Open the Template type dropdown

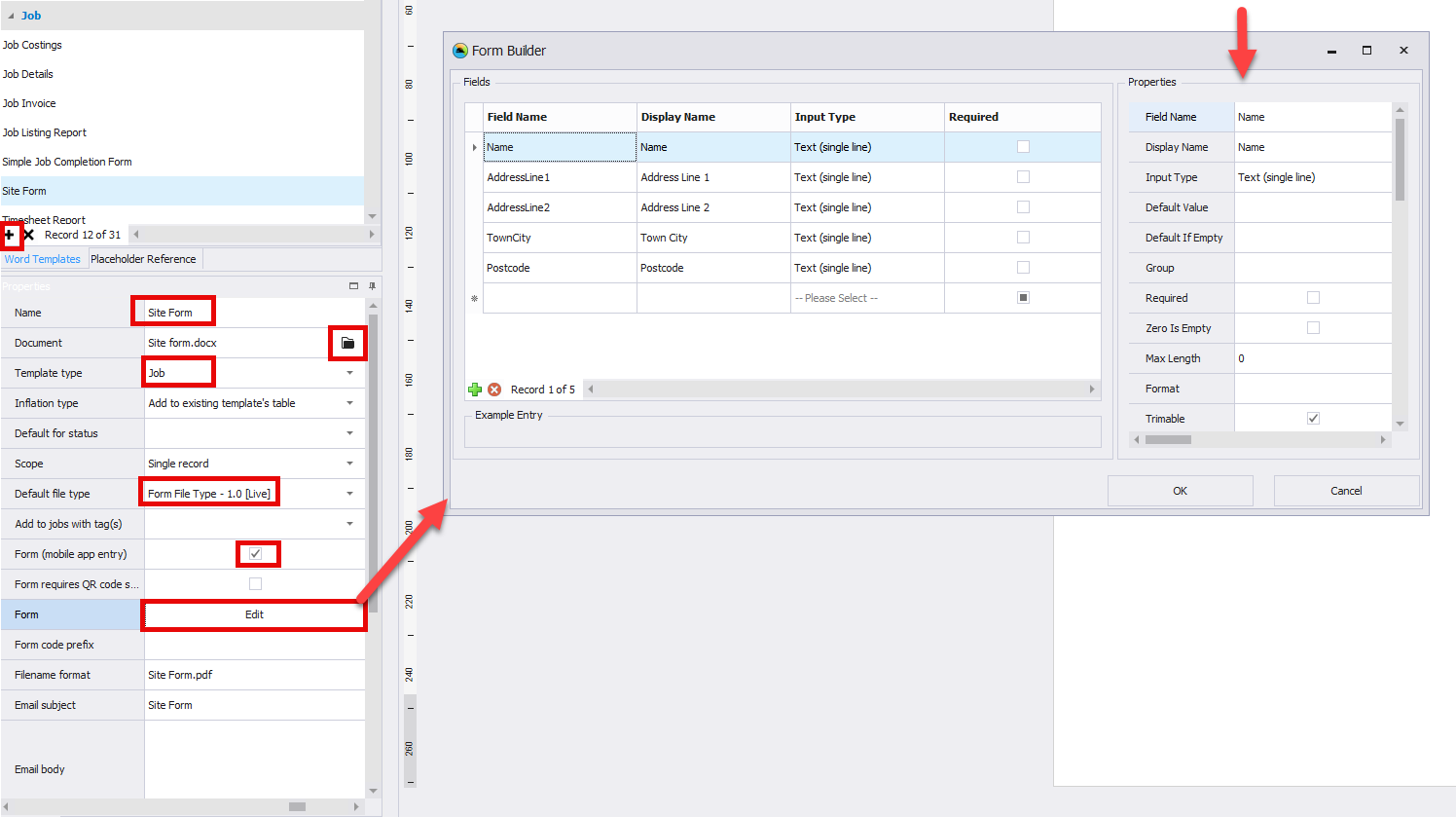(349, 373)
